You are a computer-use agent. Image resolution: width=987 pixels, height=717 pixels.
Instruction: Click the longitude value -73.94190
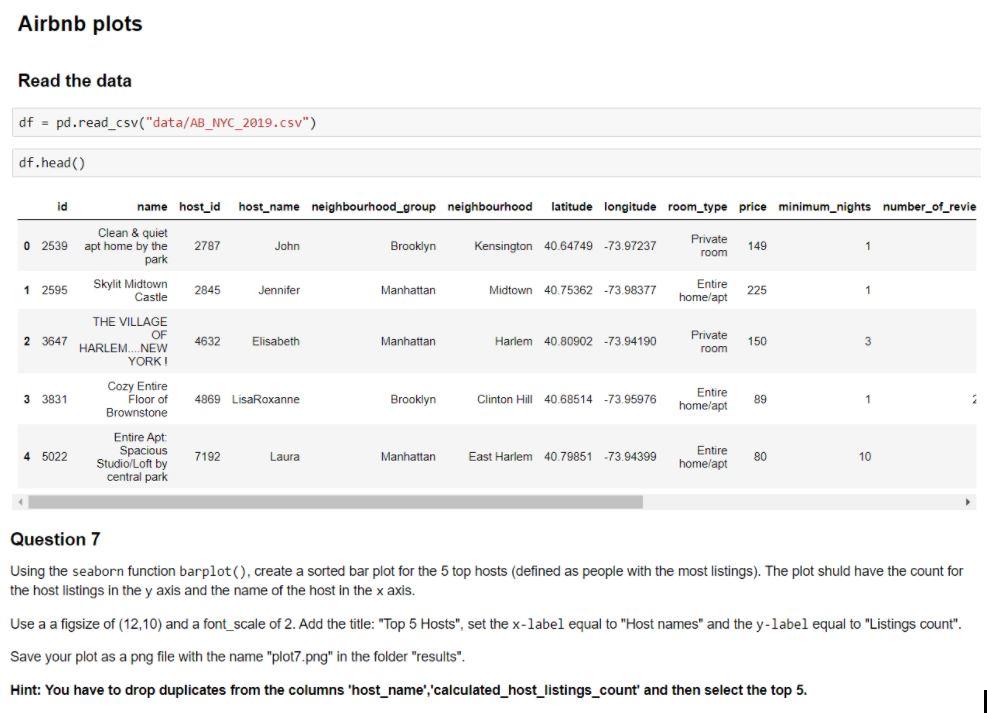click(x=630, y=341)
